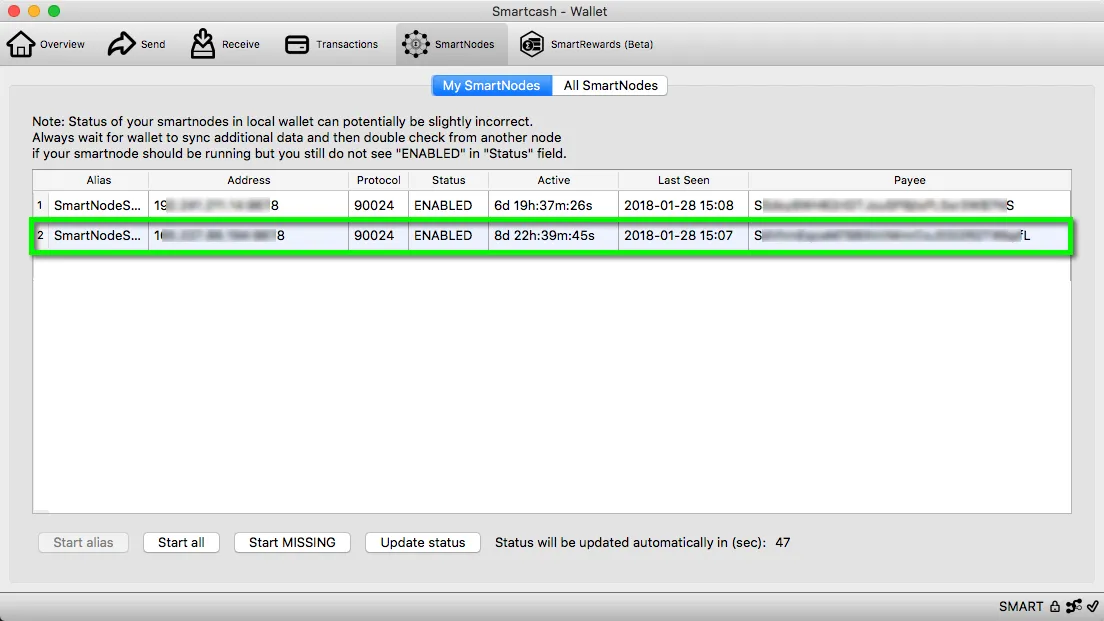The height and width of the screenshot is (621, 1104).
Task: Click the row number 1 cell
Action: click(40, 206)
